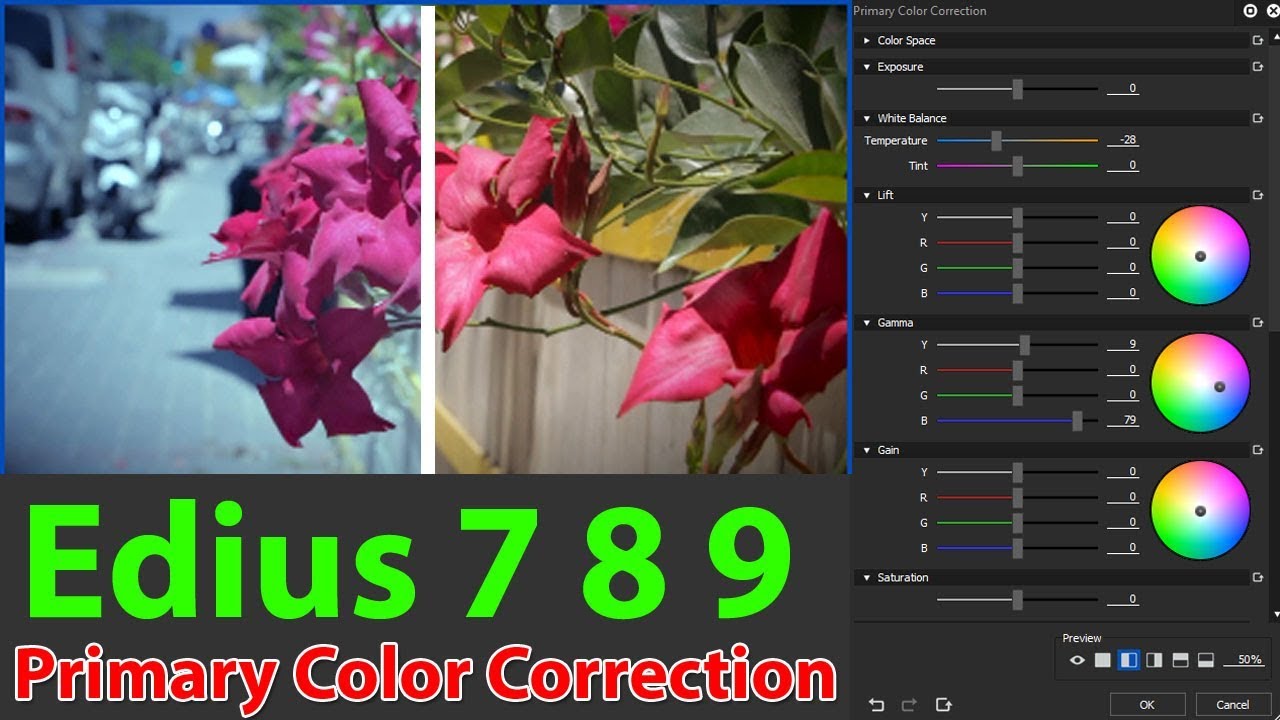Click the Exposure value field
Screen dimensions: 1280x720
[x=1124, y=89]
